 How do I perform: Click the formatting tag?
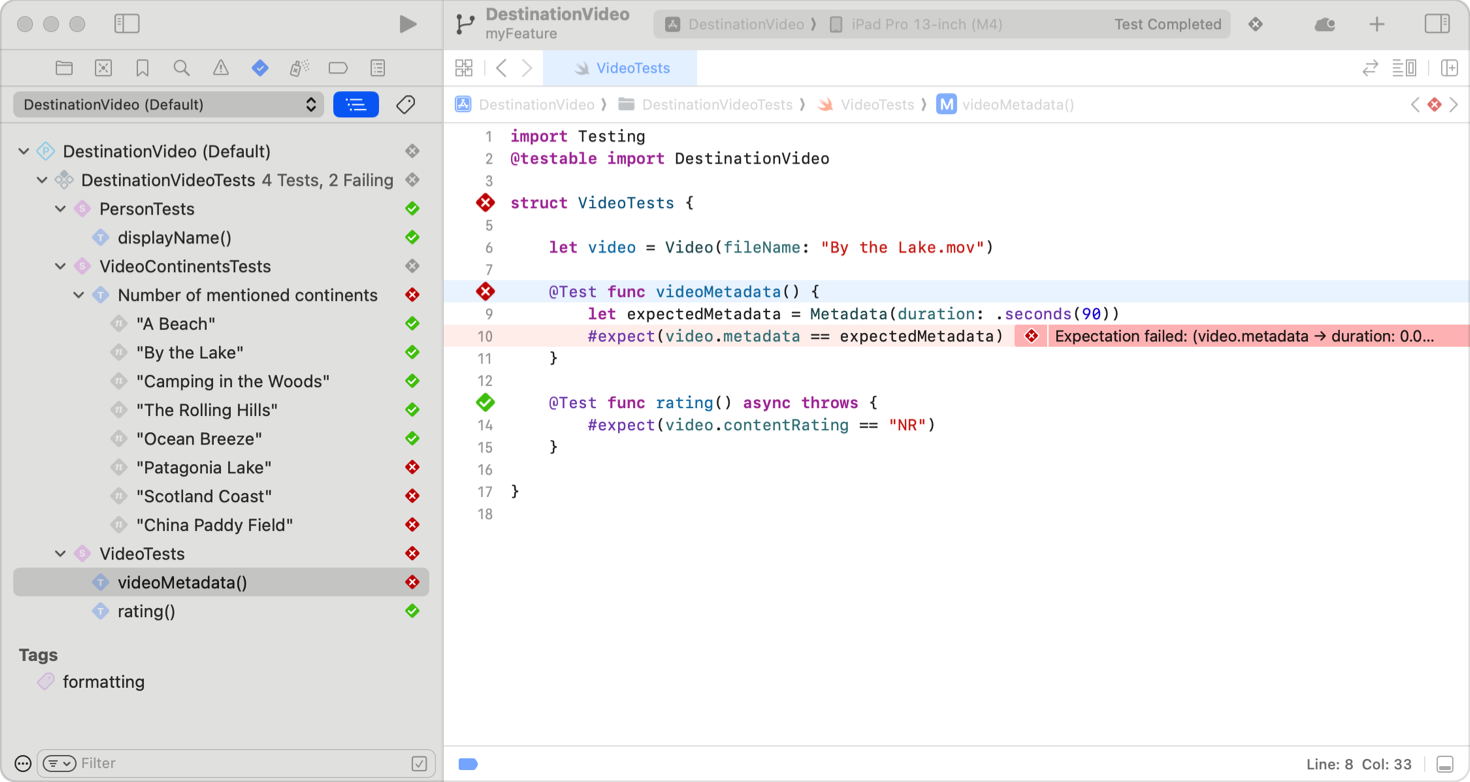pyautogui.click(x=103, y=682)
